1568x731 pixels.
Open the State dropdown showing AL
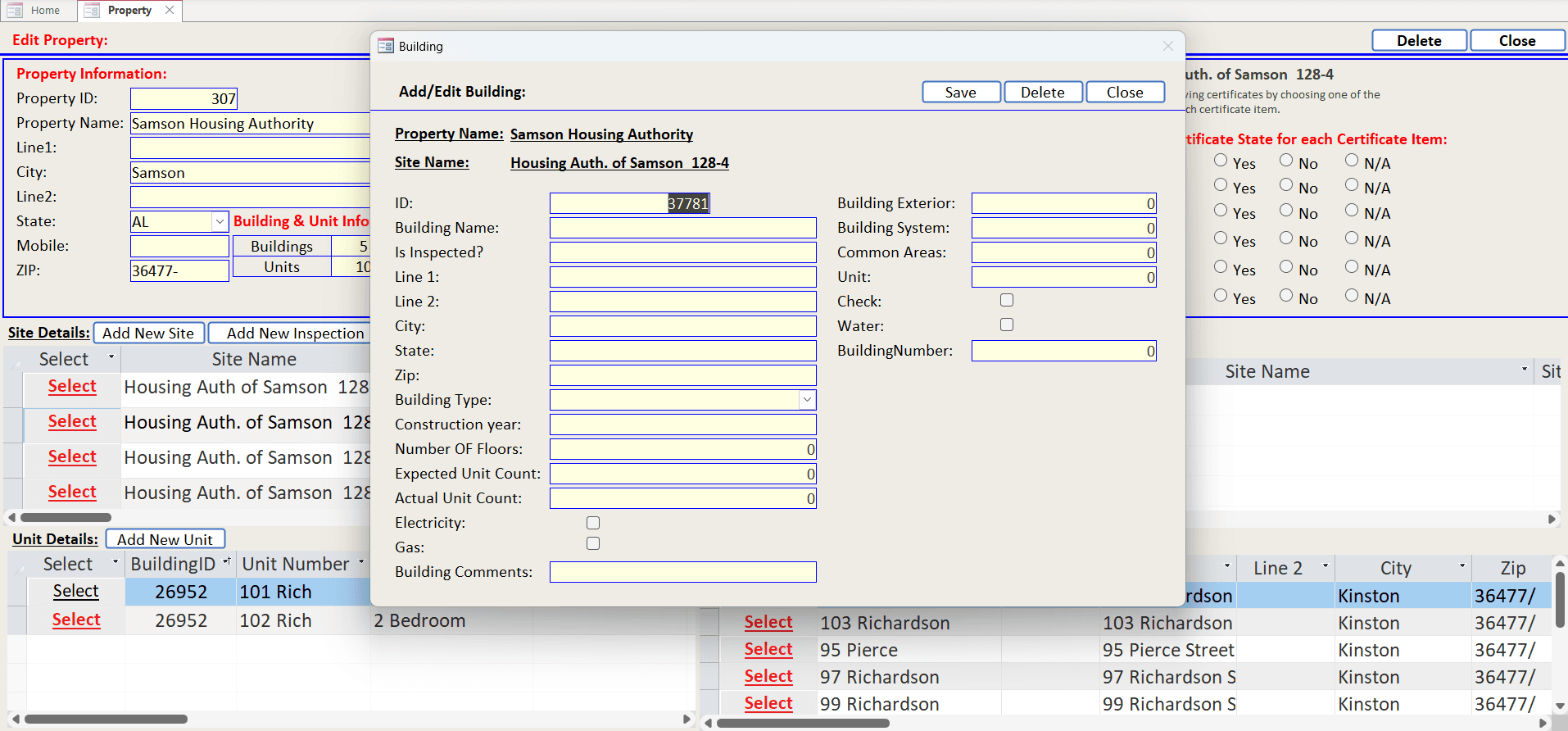click(x=220, y=222)
